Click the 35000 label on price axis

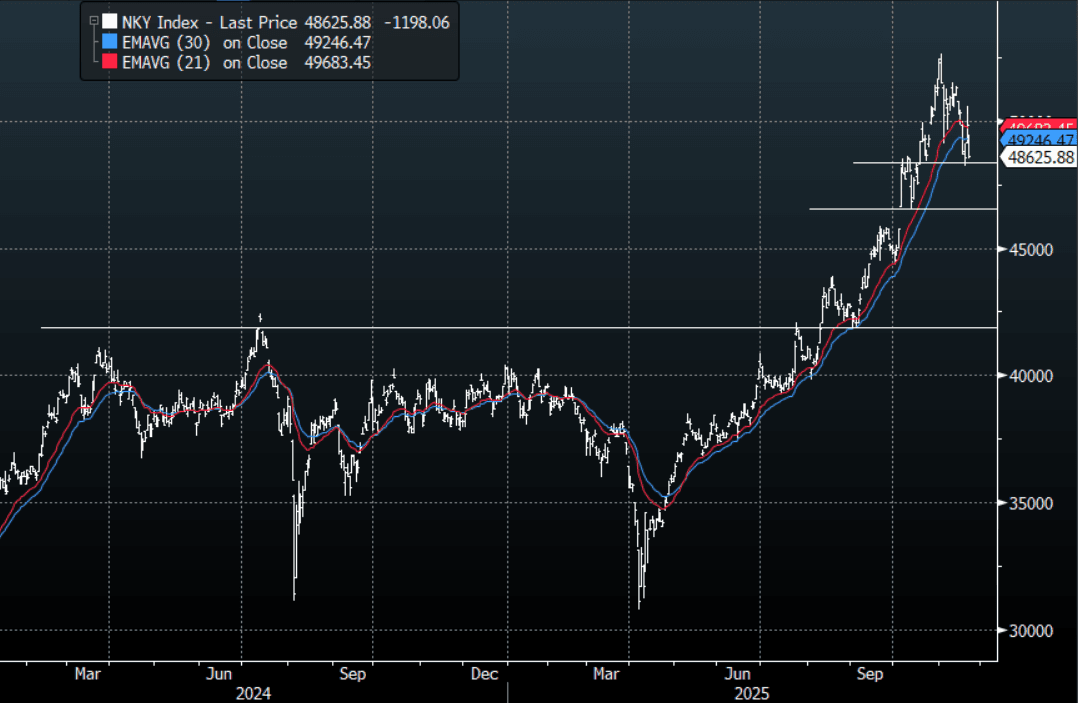pos(1031,503)
